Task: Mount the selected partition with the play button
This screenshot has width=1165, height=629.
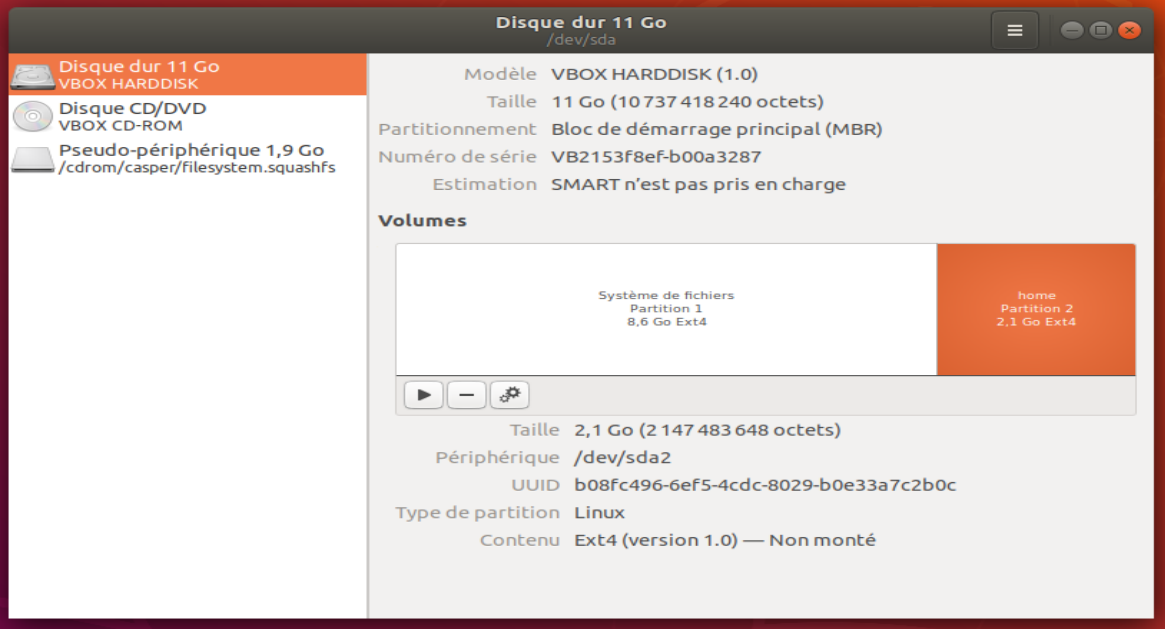Action: click(x=424, y=395)
